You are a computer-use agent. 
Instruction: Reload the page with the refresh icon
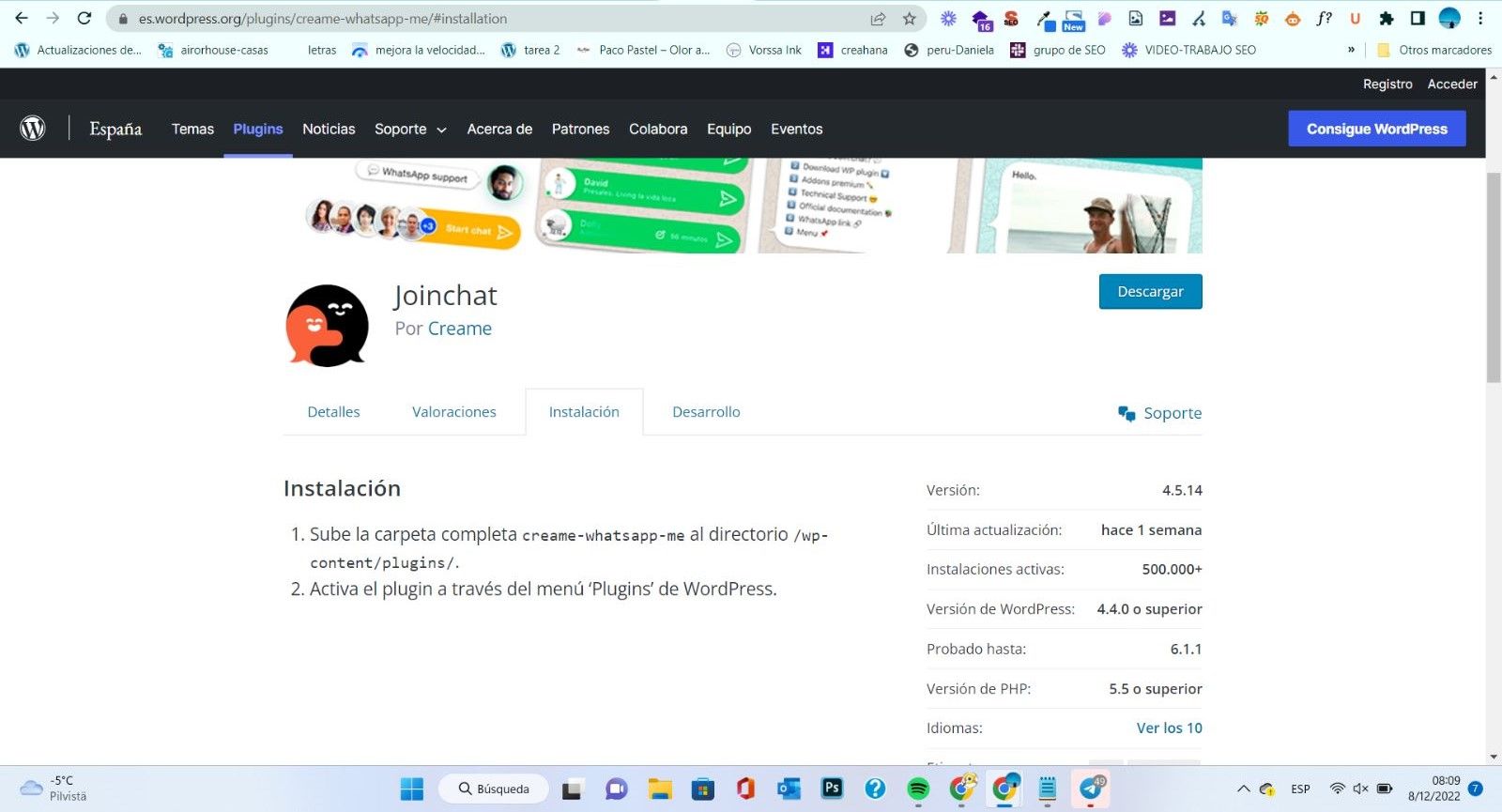click(x=84, y=18)
